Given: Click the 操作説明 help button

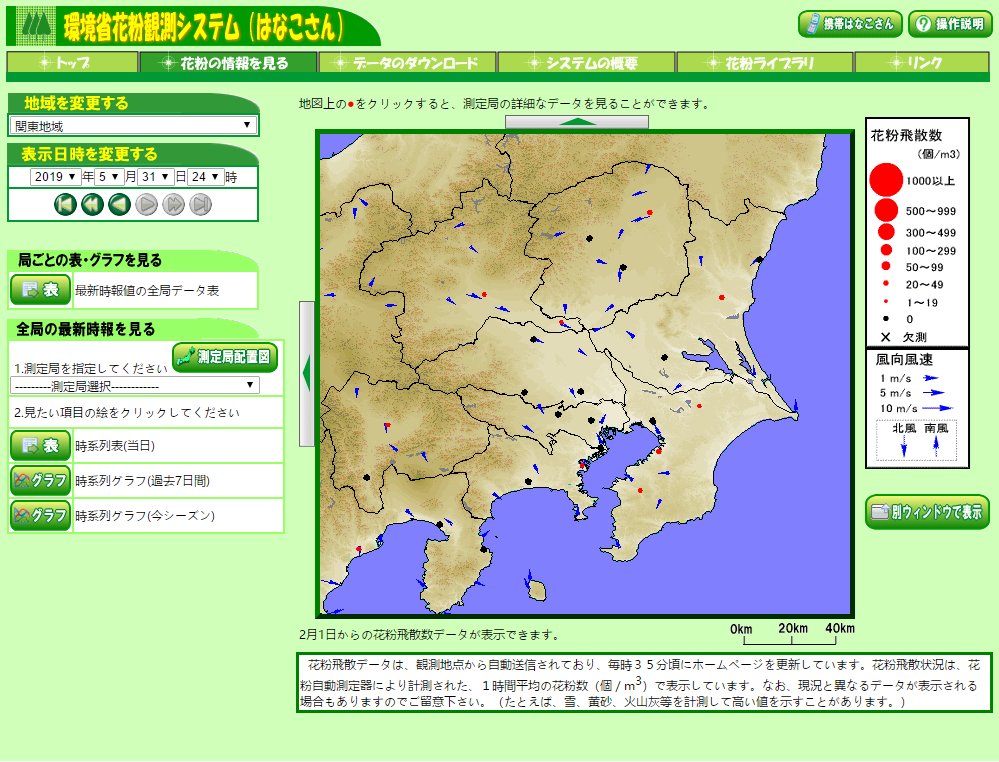Looking at the screenshot, I should (x=950, y=24).
